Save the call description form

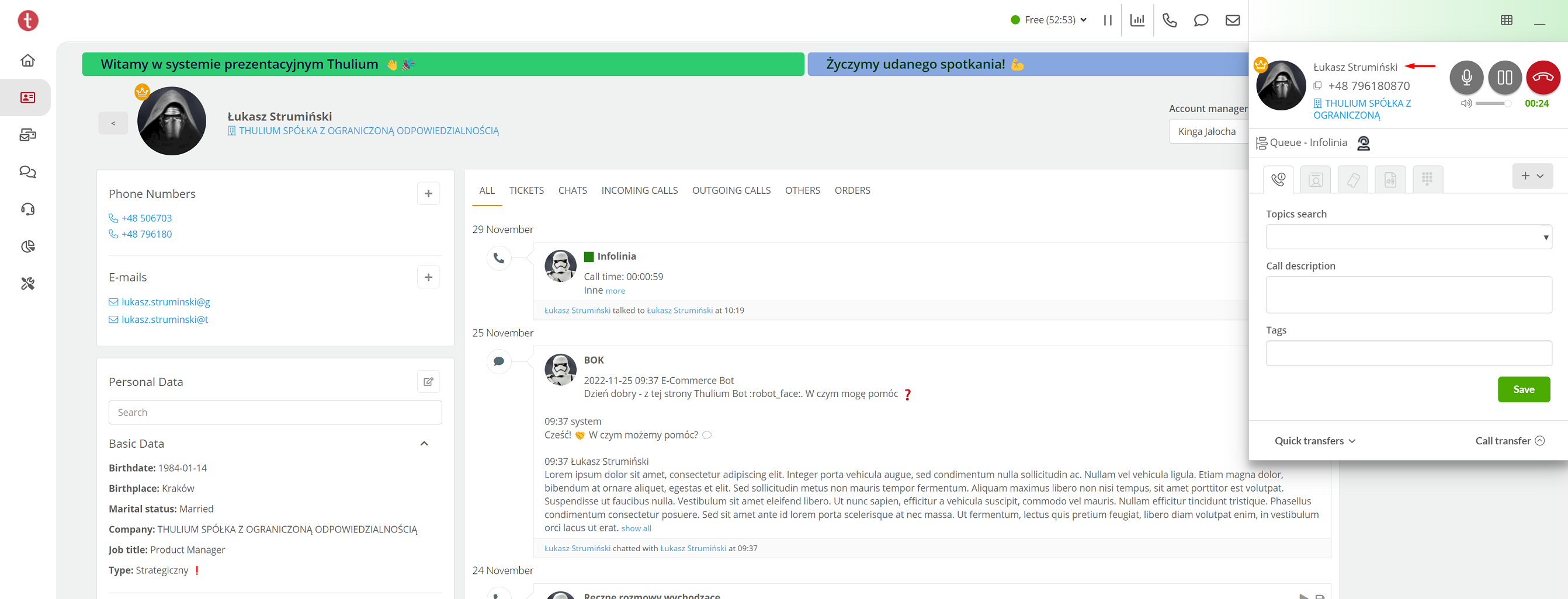(x=1524, y=390)
